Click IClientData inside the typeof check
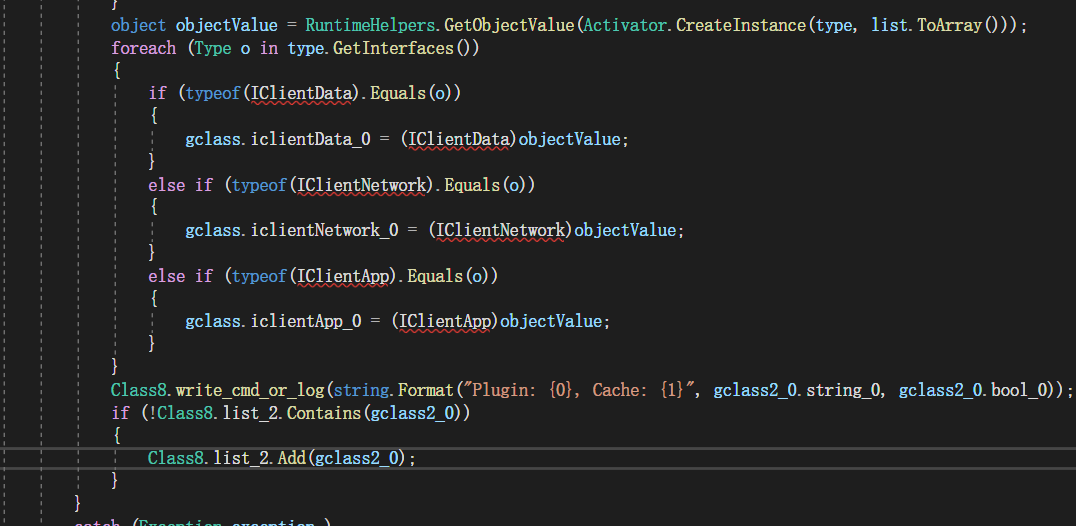The image size is (1076, 526). [x=301, y=94]
